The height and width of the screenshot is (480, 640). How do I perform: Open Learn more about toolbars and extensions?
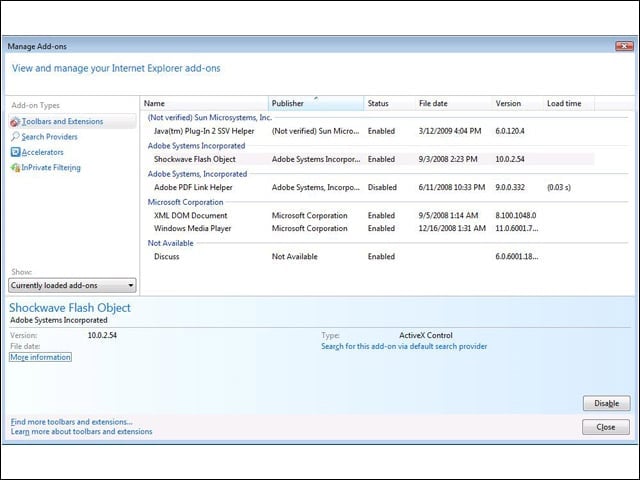81,431
